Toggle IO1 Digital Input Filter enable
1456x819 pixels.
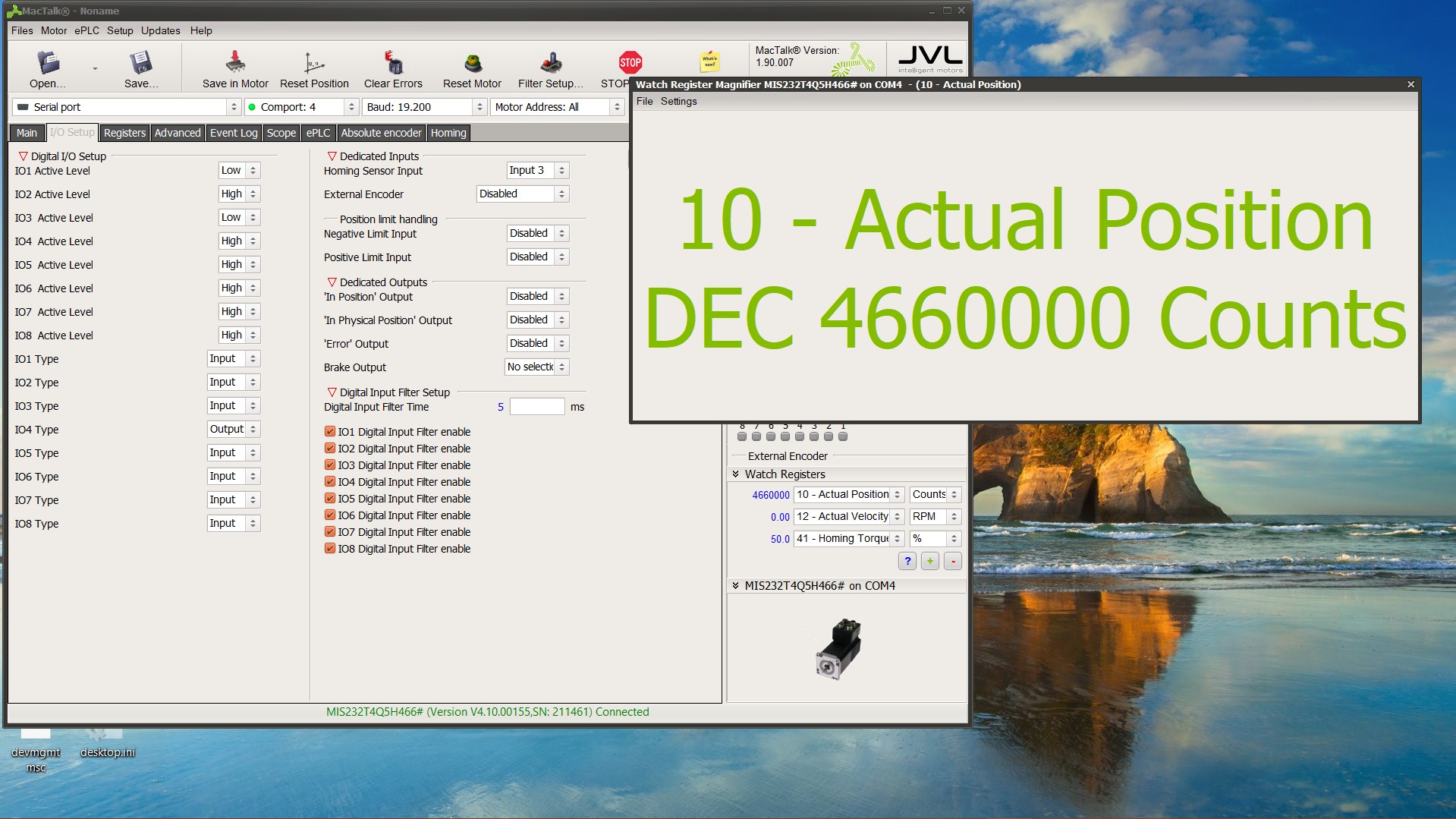tap(330, 431)
